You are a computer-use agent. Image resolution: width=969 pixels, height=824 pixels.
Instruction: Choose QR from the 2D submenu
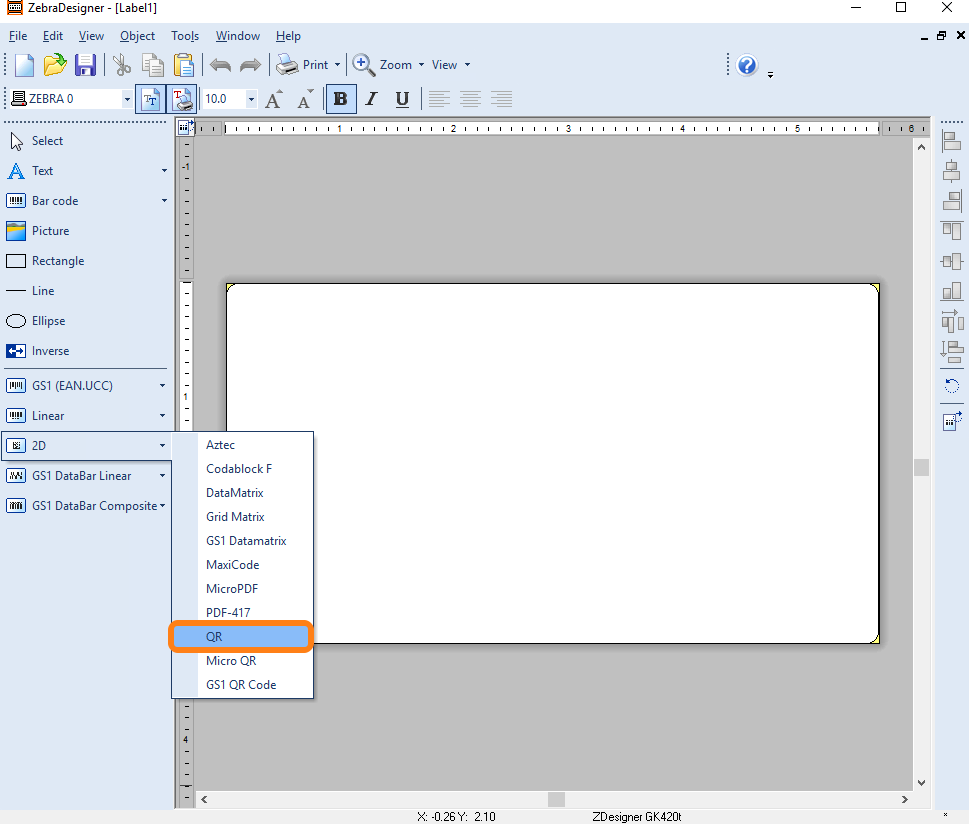click(241, 637)
